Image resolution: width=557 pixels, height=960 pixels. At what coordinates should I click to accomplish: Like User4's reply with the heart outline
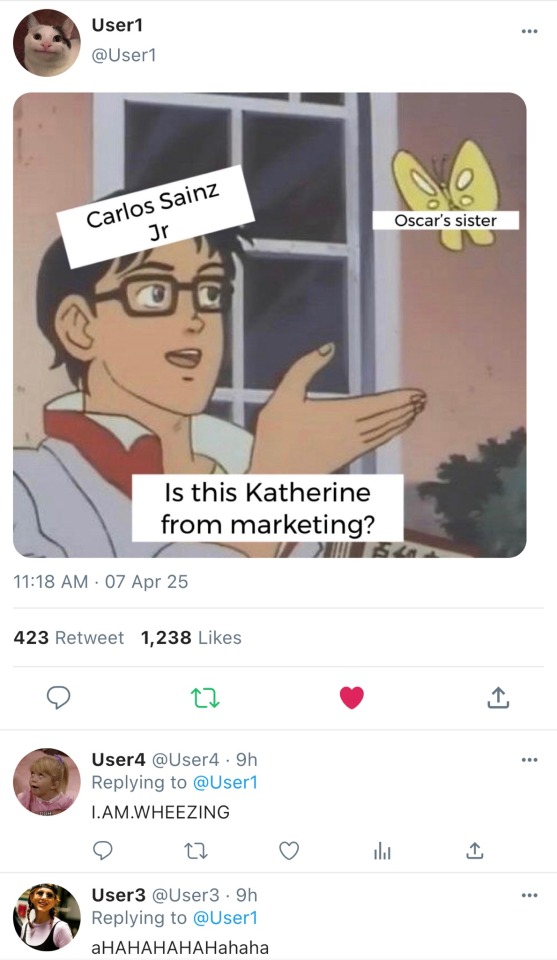(289, 850)
